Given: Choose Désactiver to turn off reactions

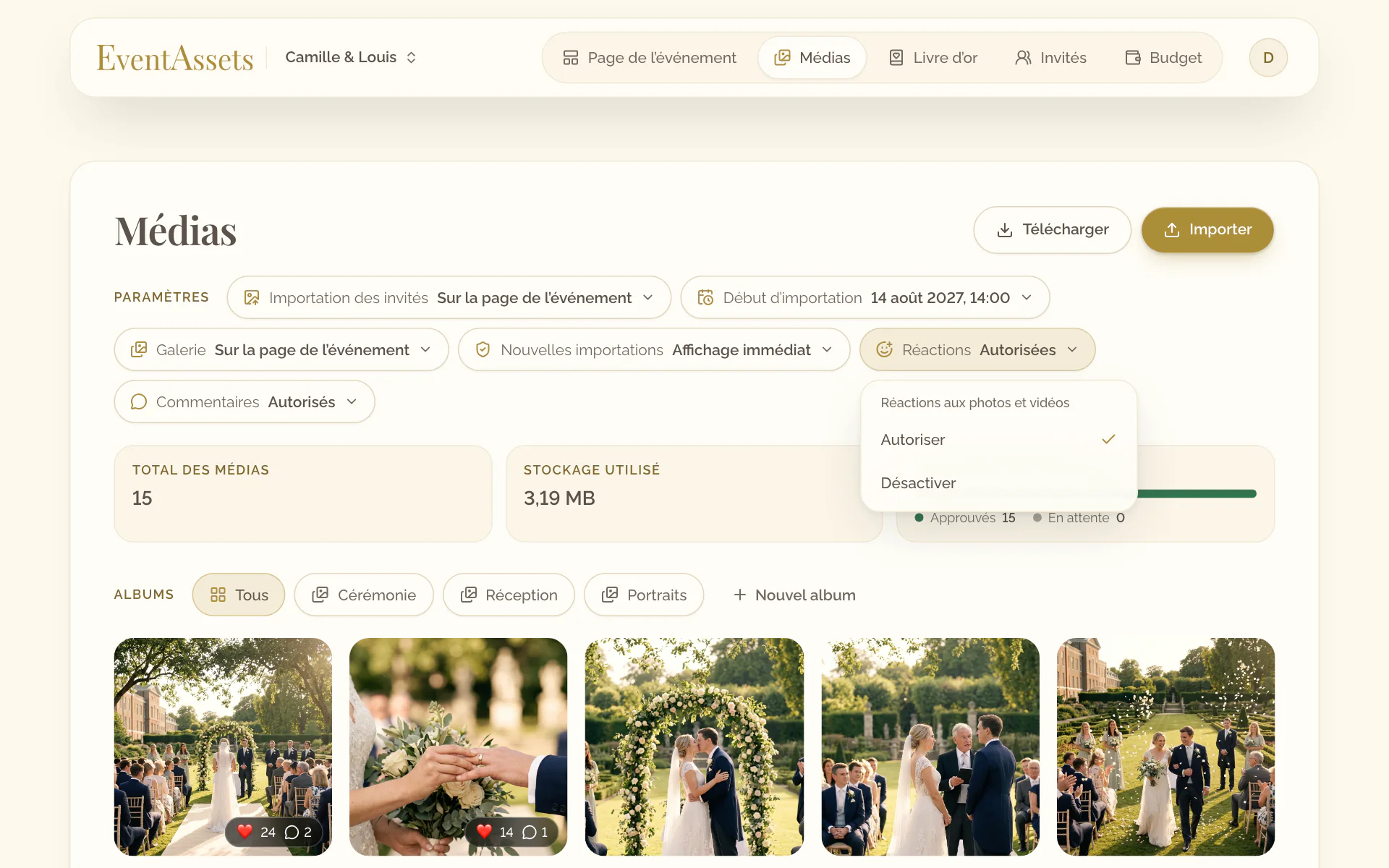Looking at the screenshot, I should click(x=998, y=483).
